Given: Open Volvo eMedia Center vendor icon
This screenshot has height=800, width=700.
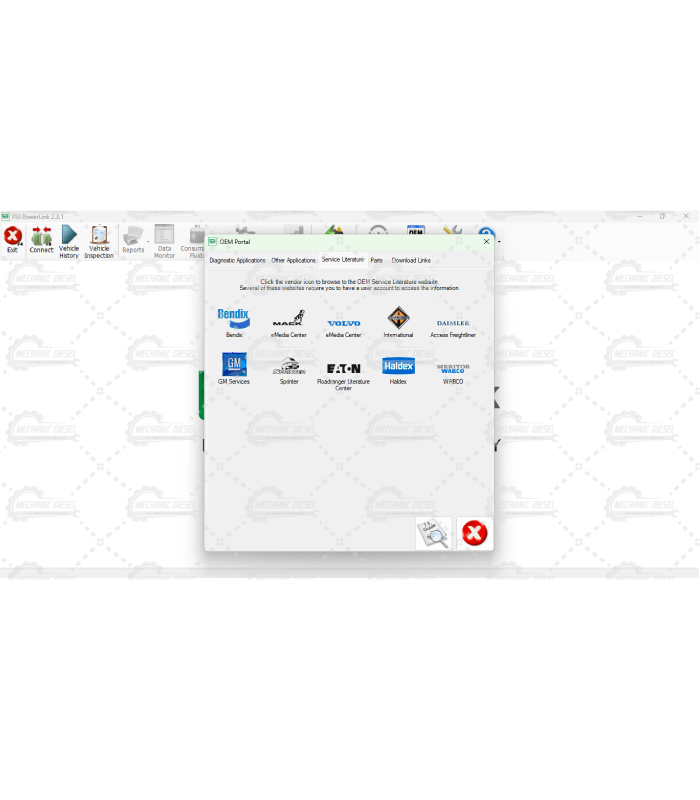Looking at the screenshot, I should (343, 321).
